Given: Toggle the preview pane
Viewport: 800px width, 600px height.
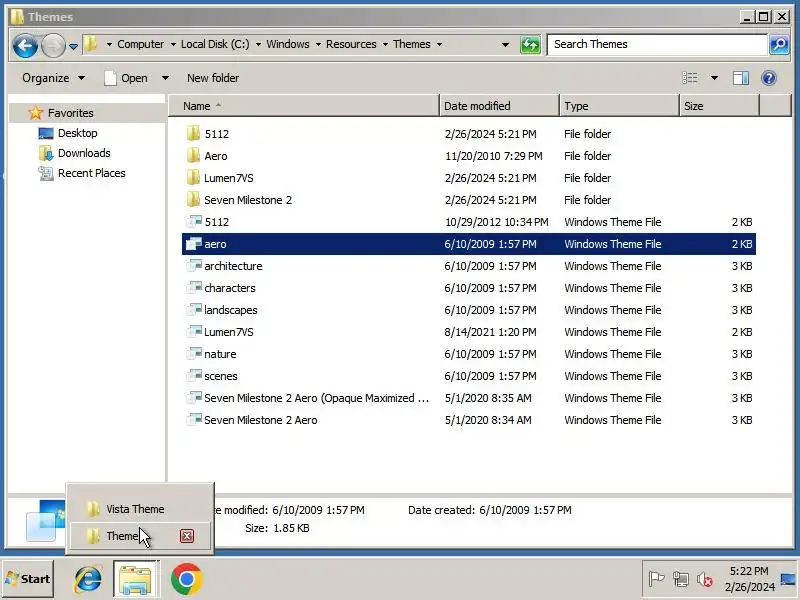Looking at the screenshot, I should [x=741, y=78].
